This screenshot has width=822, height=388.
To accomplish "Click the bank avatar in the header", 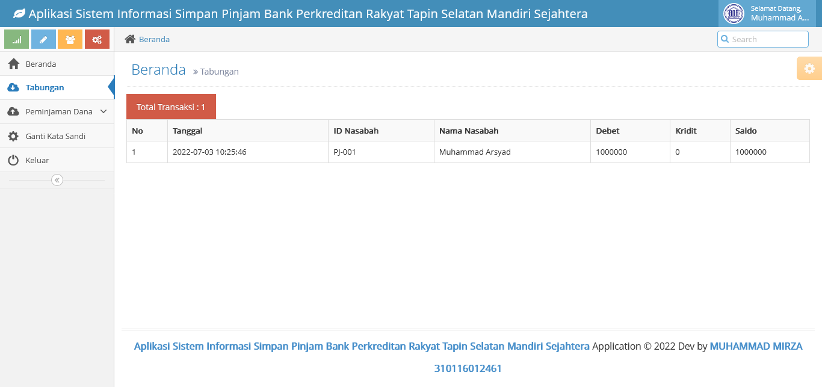I will click(x=733, y=14).
